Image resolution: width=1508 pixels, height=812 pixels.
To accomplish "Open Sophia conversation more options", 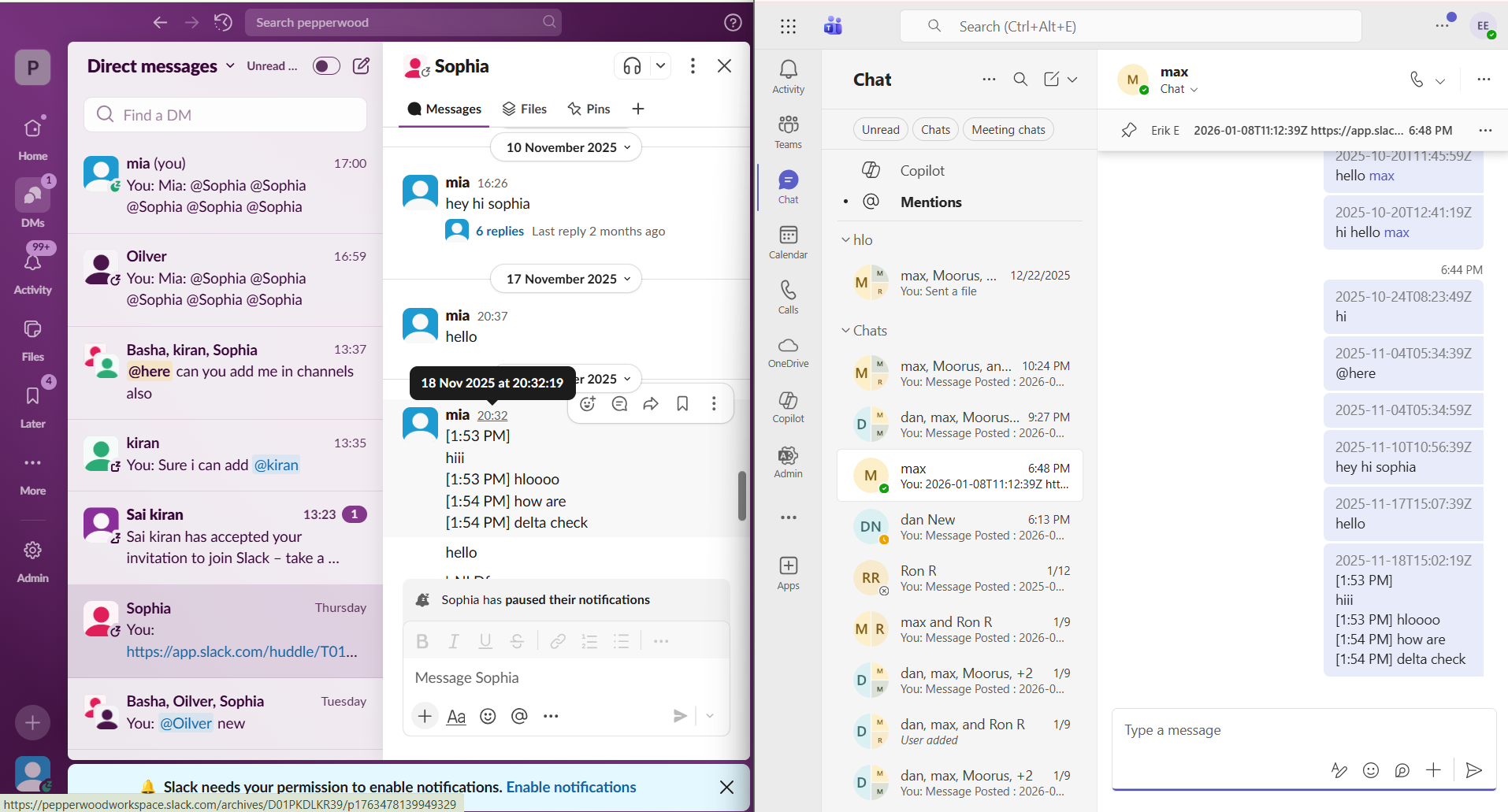I will [693, 66].
